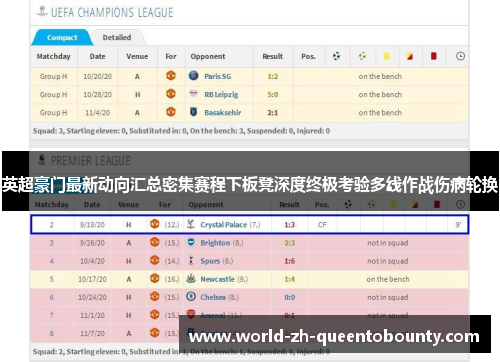
Task: Click the Matchday header in Champions League table
Action: click(53, 56)
